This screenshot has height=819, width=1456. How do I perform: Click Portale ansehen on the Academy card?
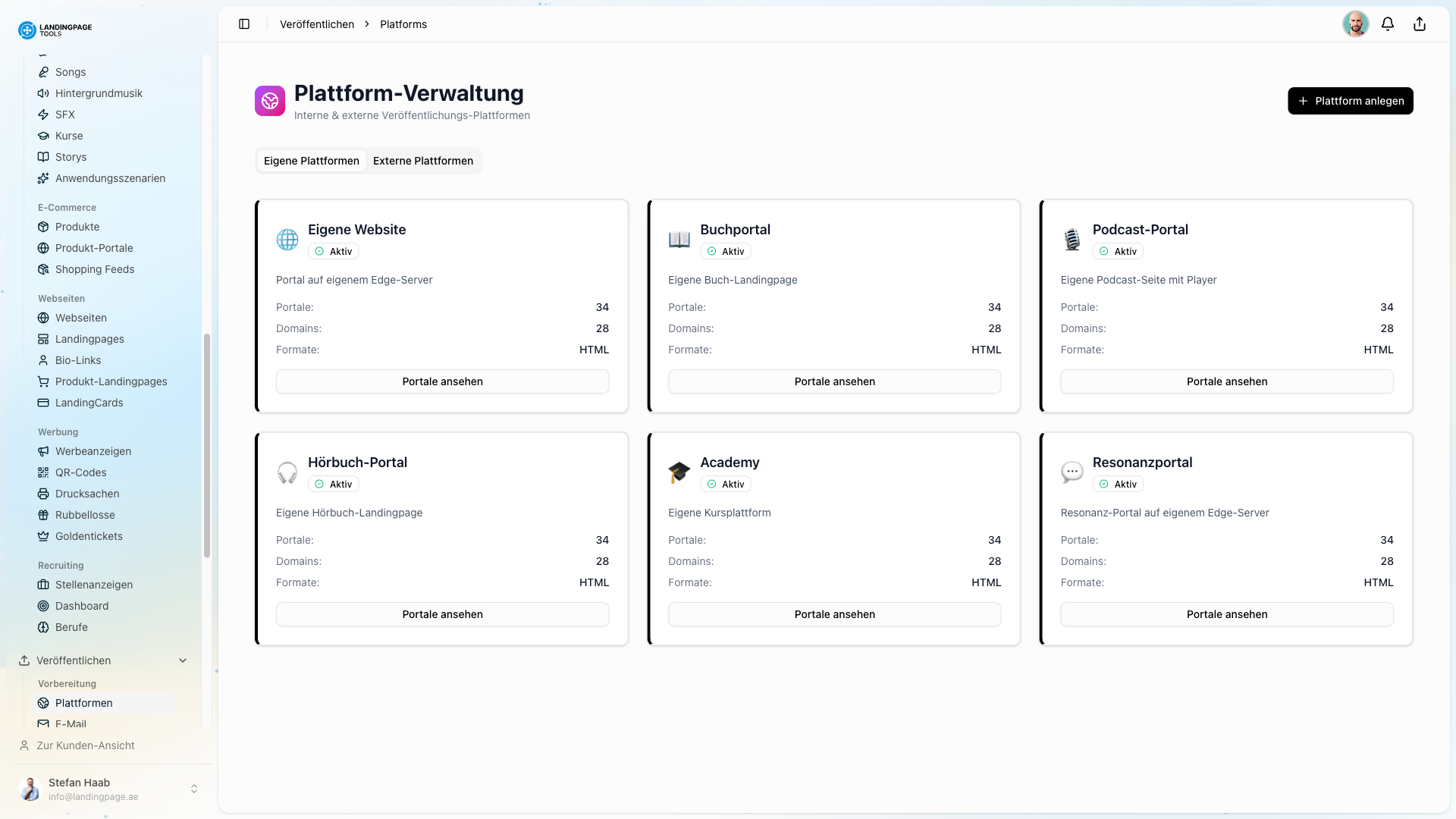(834, 614)
